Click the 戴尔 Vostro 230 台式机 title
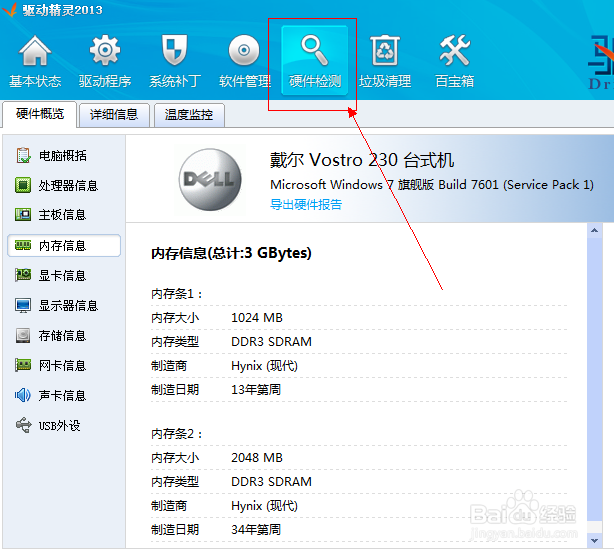The height and width of the screenshot is (555, 614). [362, 160]
